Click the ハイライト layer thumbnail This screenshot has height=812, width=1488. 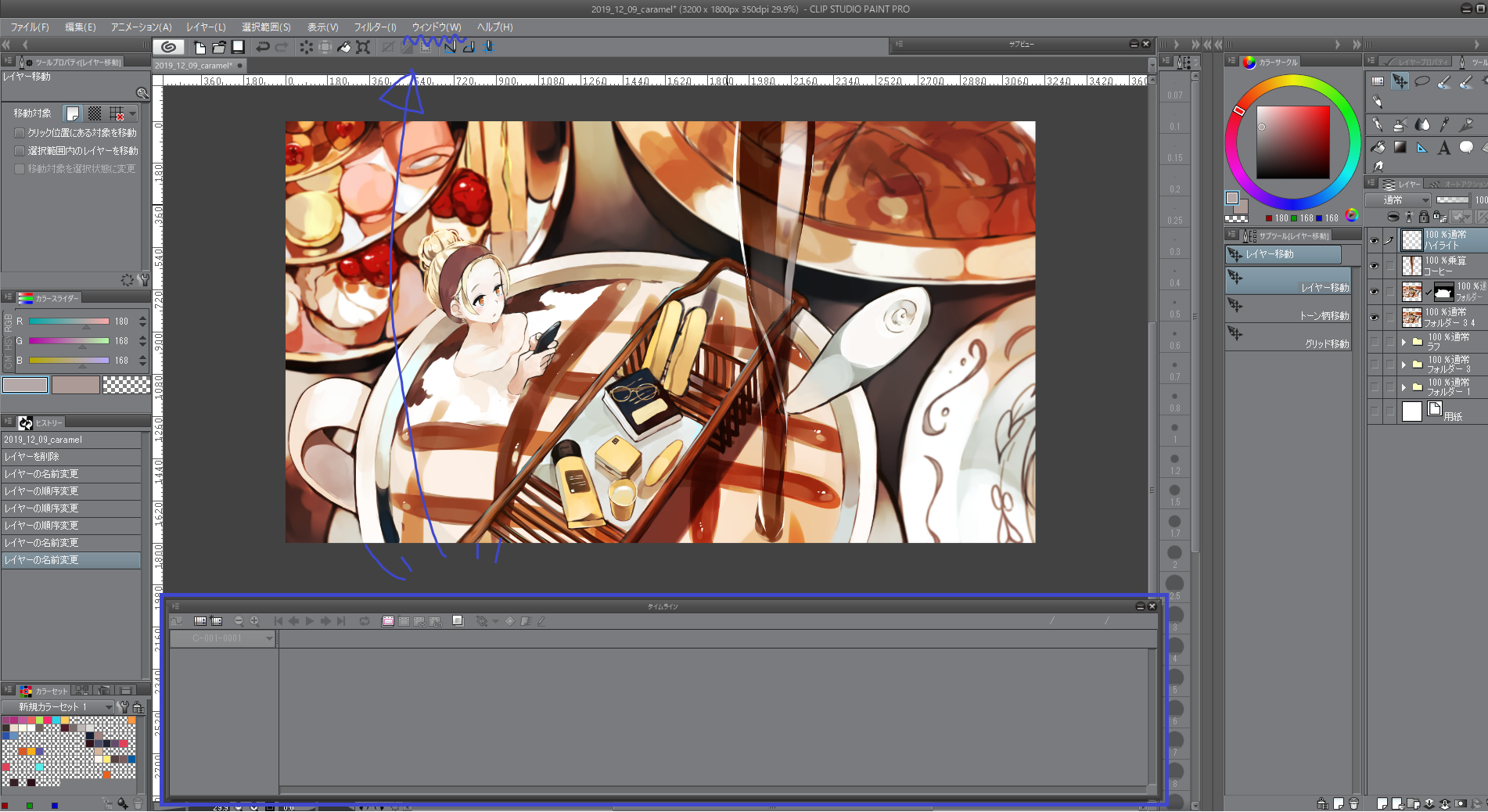[1412, 240]
